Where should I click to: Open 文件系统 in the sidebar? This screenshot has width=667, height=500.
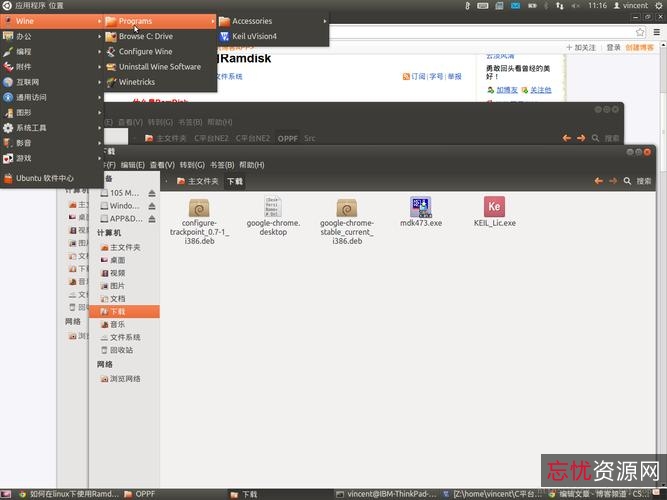coord(124,337)
